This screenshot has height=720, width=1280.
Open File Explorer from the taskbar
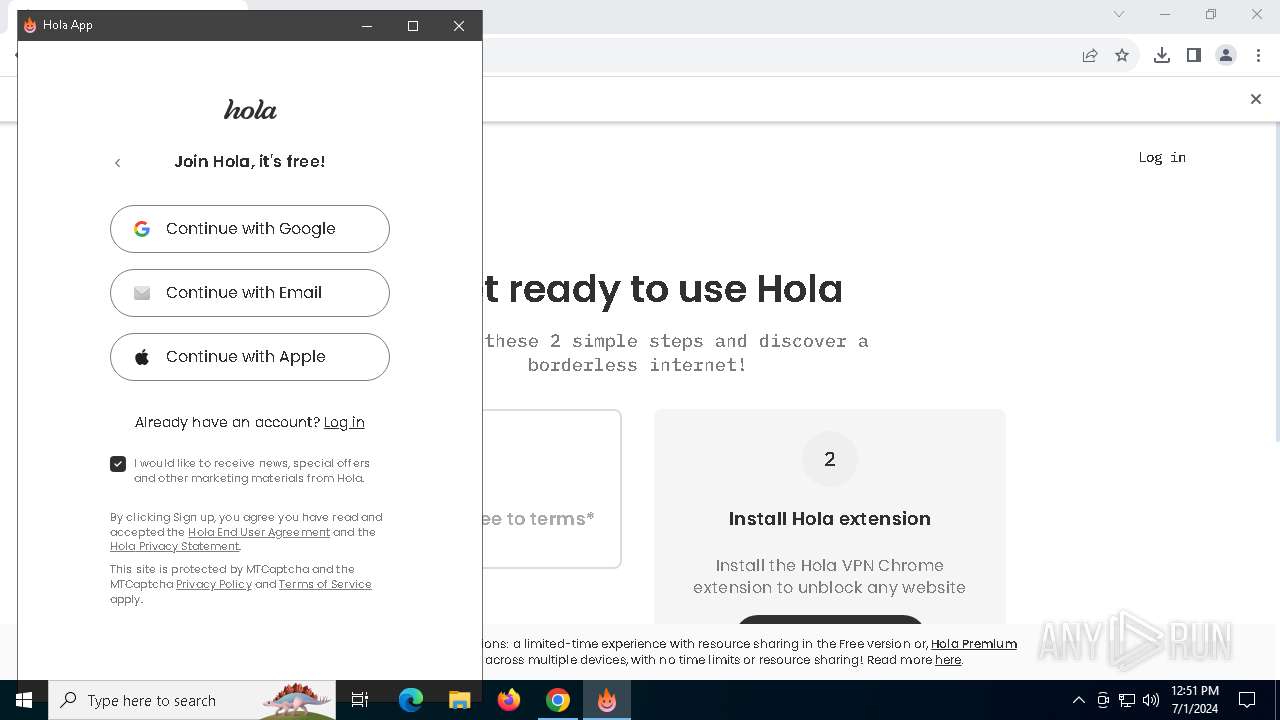tap(460, 700)
